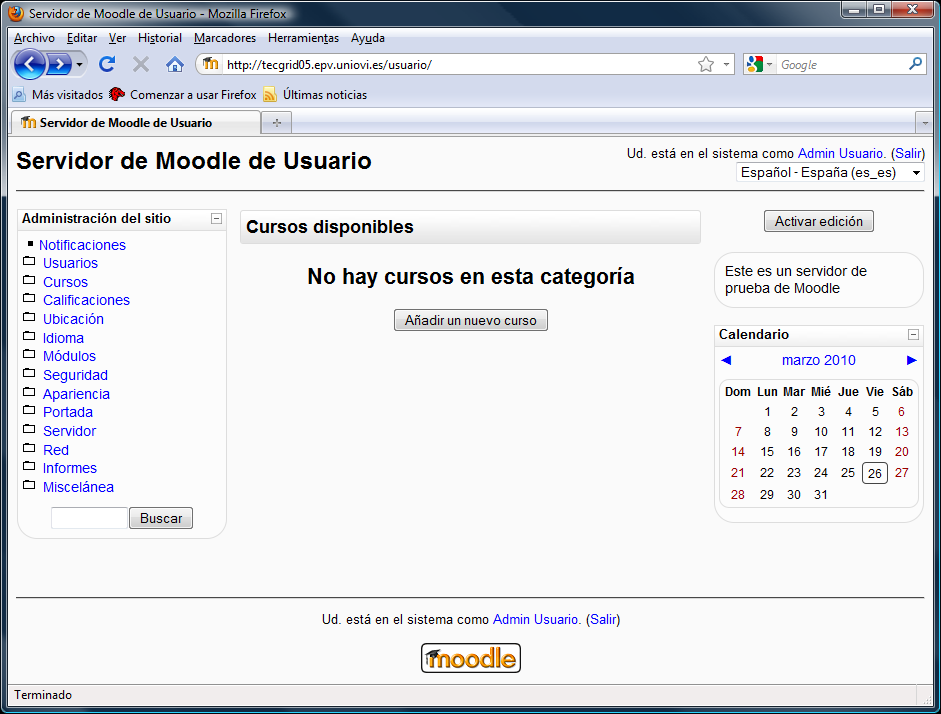This screenshot has width=941, height=714.
Task: Select the Servidor de Moodle de Usuario tab
Action: (x=136, y=122)
